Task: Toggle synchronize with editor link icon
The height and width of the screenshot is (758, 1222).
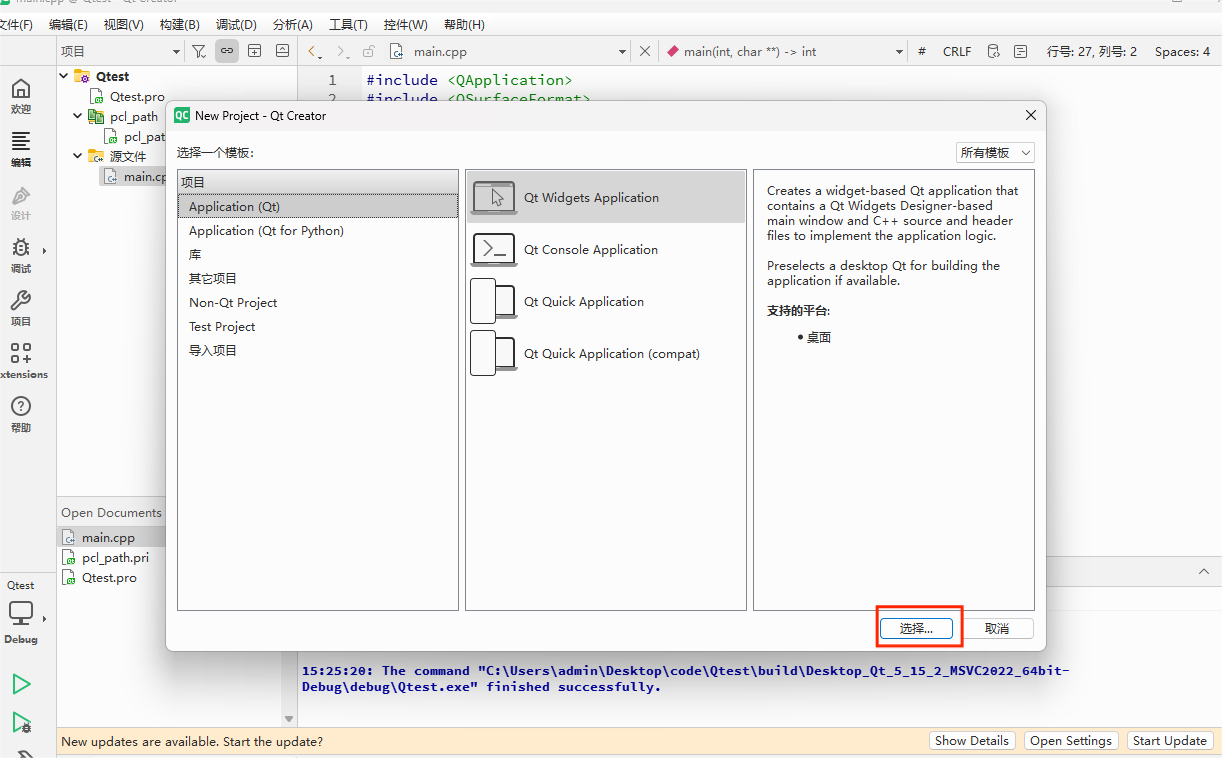Action: 227,51
